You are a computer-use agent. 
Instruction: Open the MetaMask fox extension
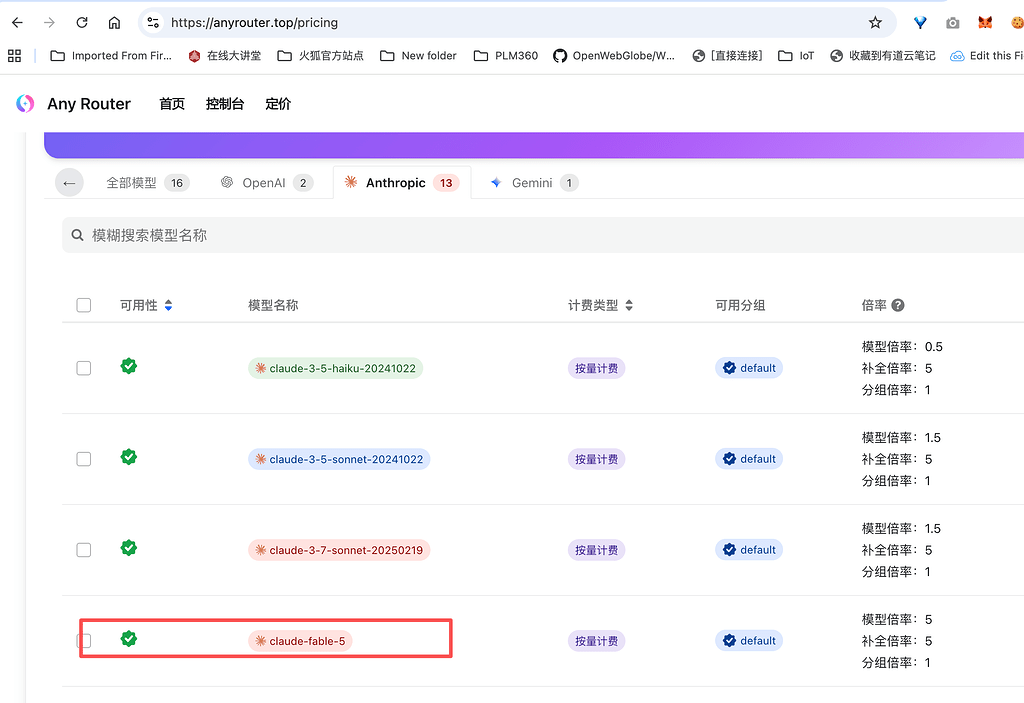coord(985,23)
